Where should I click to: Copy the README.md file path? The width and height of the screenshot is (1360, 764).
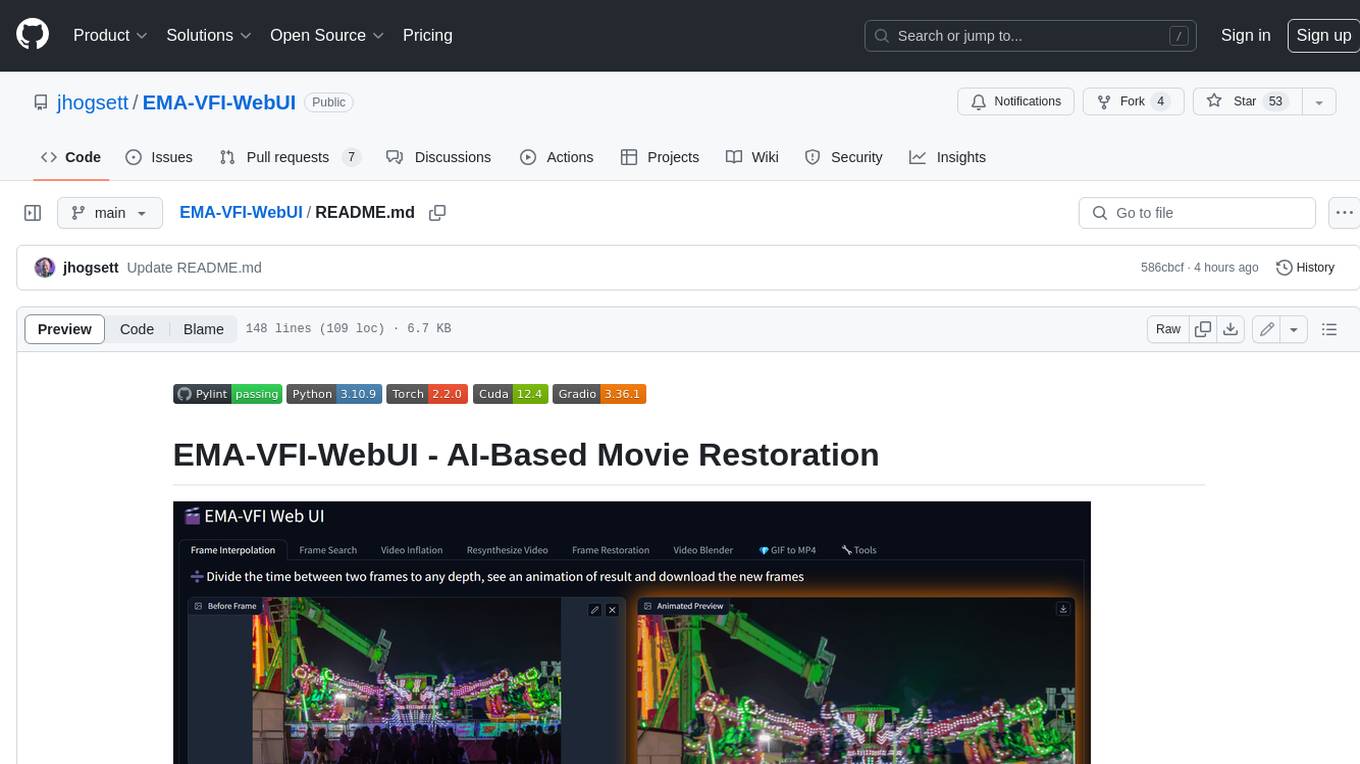(x=437, y=213)
